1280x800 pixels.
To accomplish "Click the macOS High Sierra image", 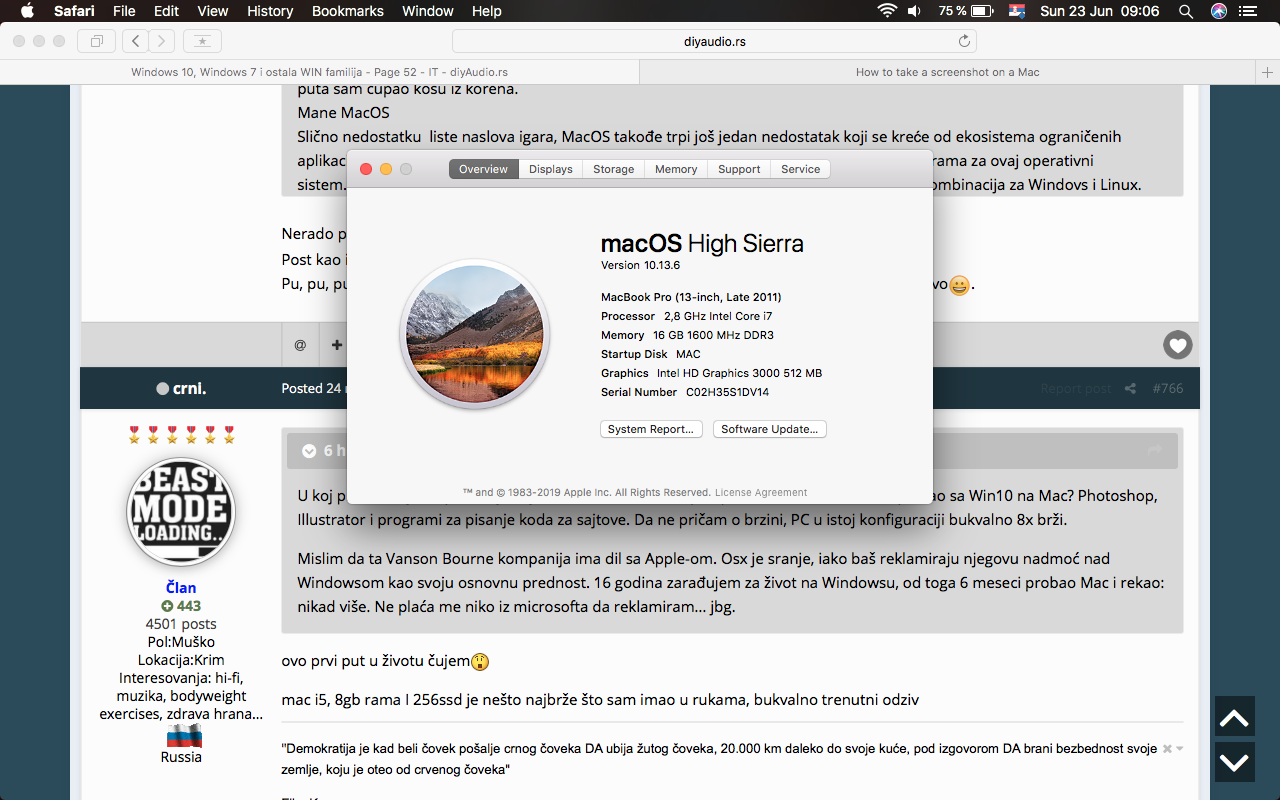I will [x=475, y=335].
